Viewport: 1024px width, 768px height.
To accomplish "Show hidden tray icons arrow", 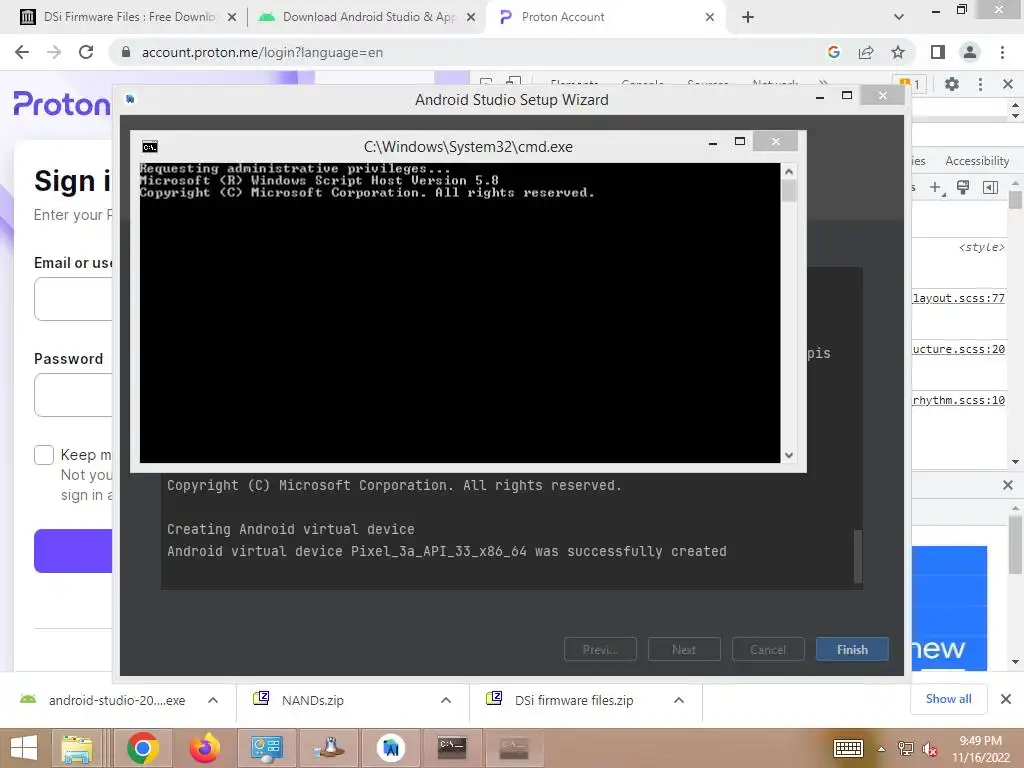I will click(x=881, y=749).
